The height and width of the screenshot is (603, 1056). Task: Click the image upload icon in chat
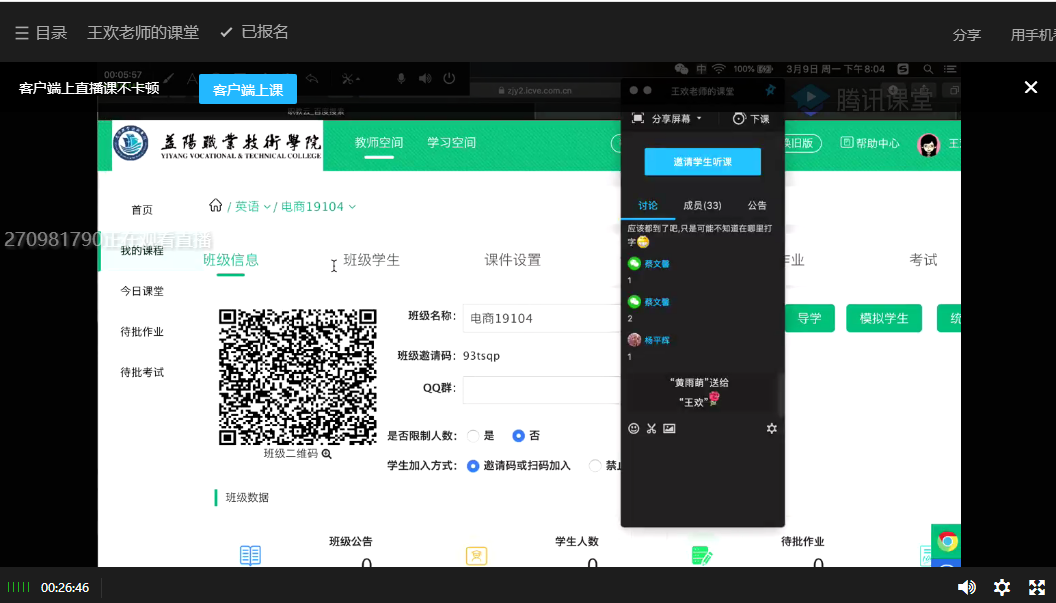[669, 428]
